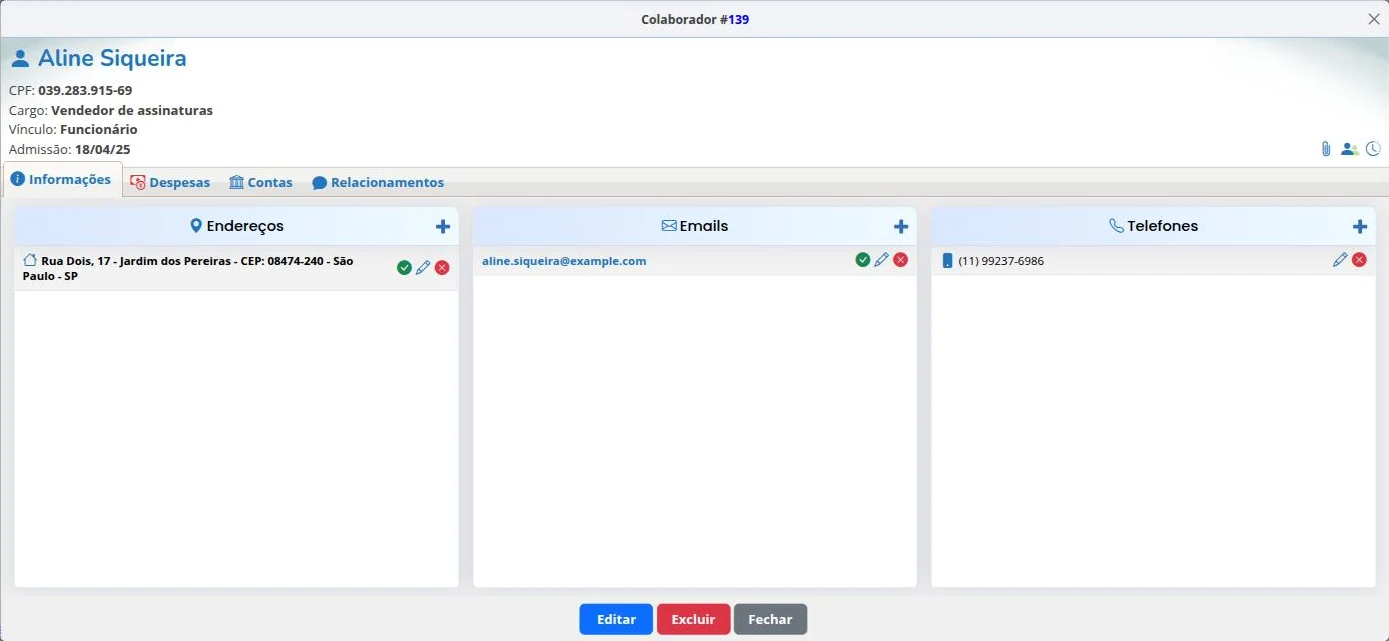Image resolution: width=1389 pixels, height=641 pixels.
Task: Delete phone (11) 99237-6986 entry
Action: tap(1359, 260)
